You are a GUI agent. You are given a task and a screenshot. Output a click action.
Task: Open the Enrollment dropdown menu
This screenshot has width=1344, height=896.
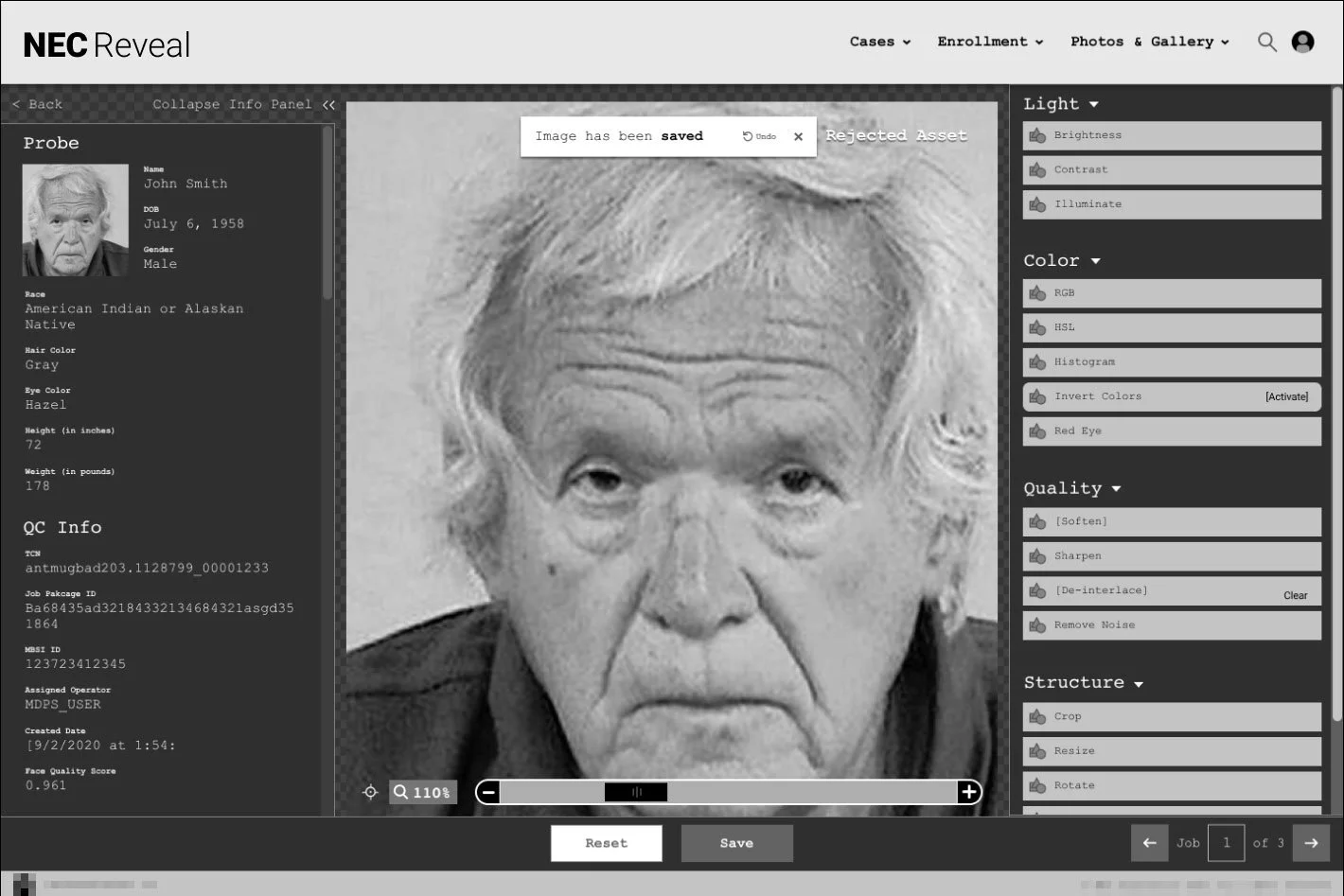pos(990,42)
